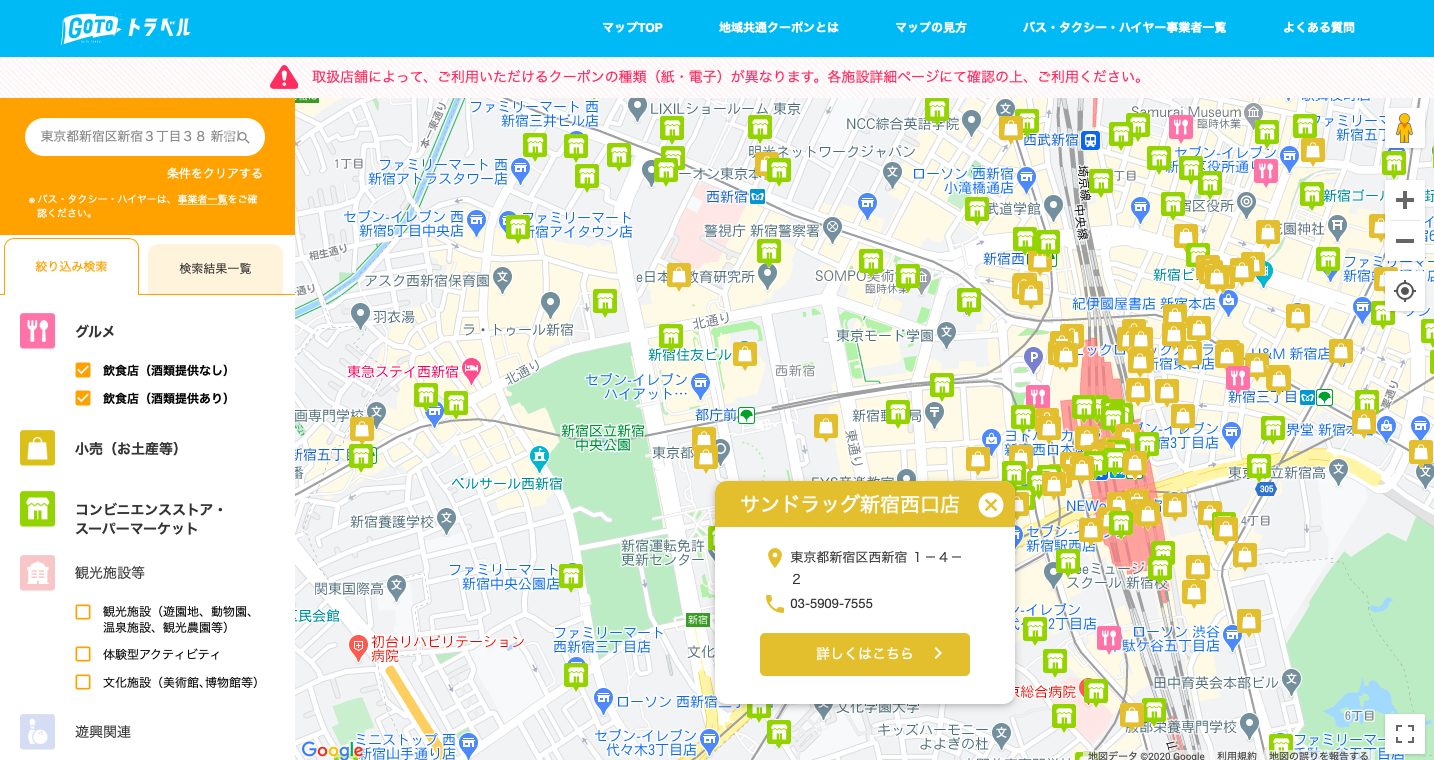1434x760 pixels.
Task: Check 観光施設（遊園地、動物園…） checkbox
Action: coord(83,612)
